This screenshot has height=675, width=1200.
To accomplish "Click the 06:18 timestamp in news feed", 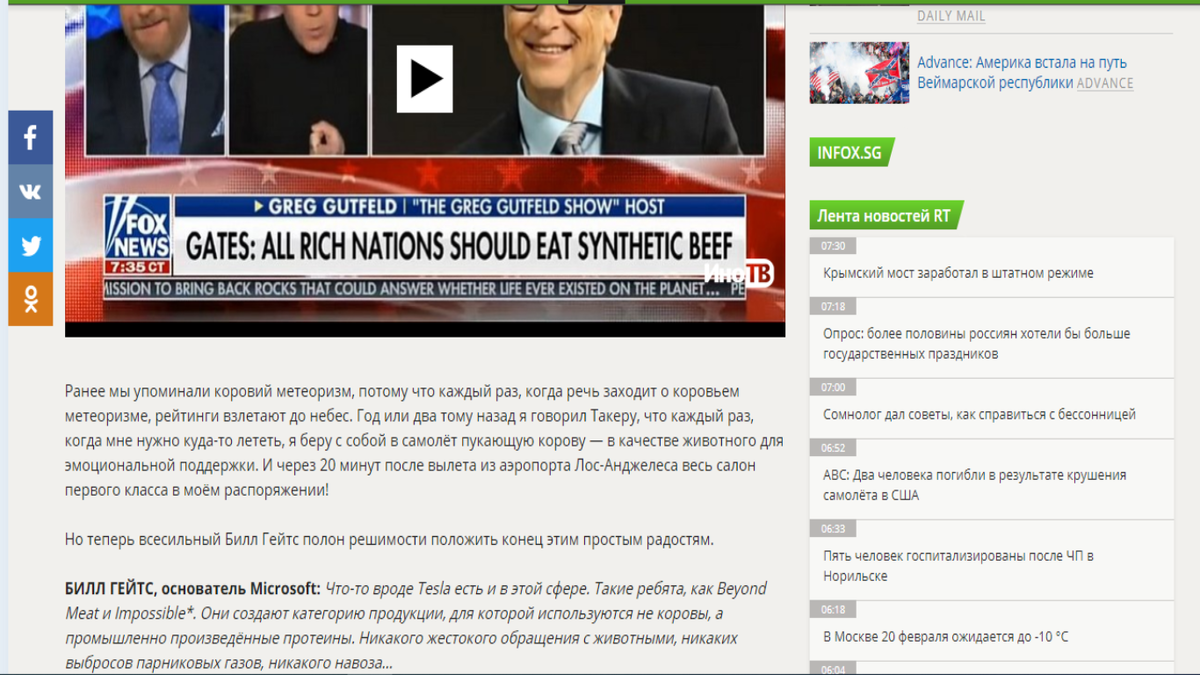I will coord(833,609).
